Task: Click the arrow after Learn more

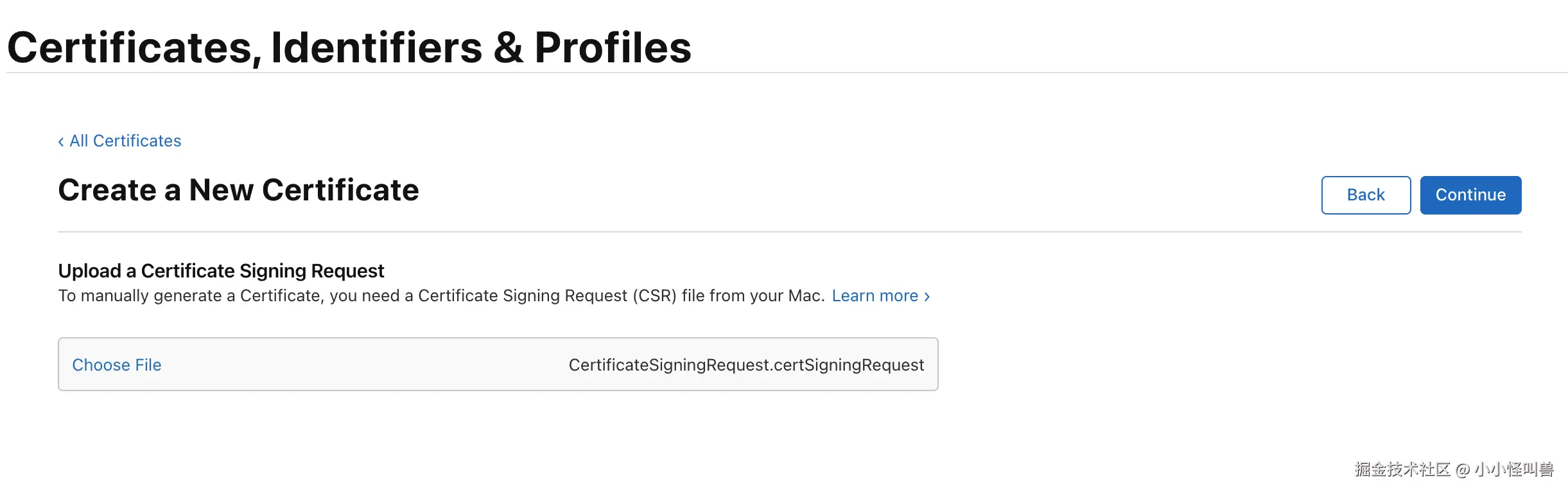Action: (x=927, y=296)
